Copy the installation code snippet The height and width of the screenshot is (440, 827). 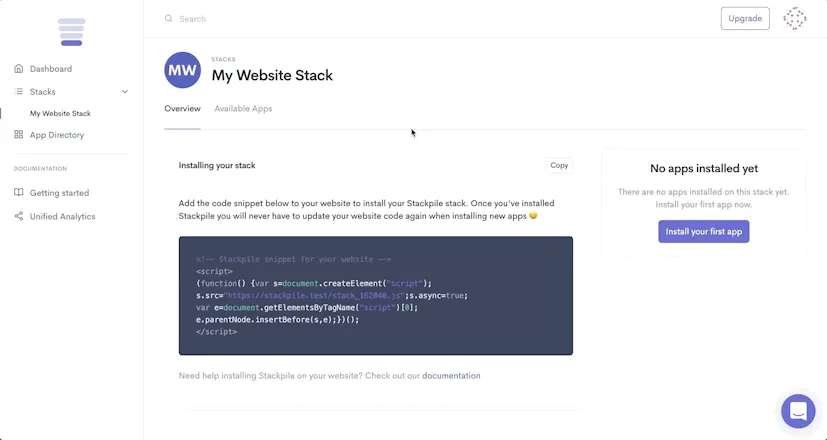(559, 165)
